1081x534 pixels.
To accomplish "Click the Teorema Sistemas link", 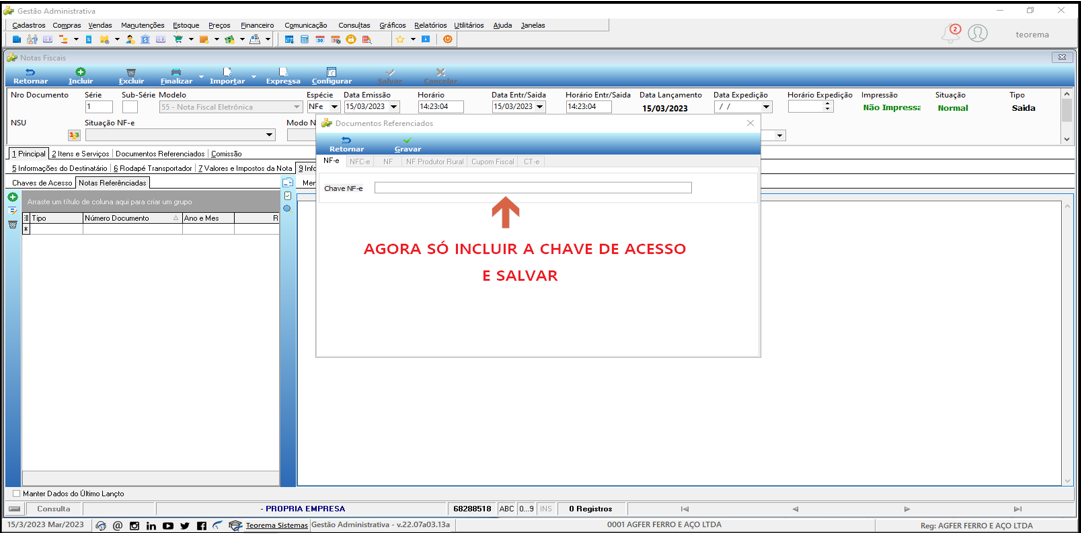I will pos(276,526).
